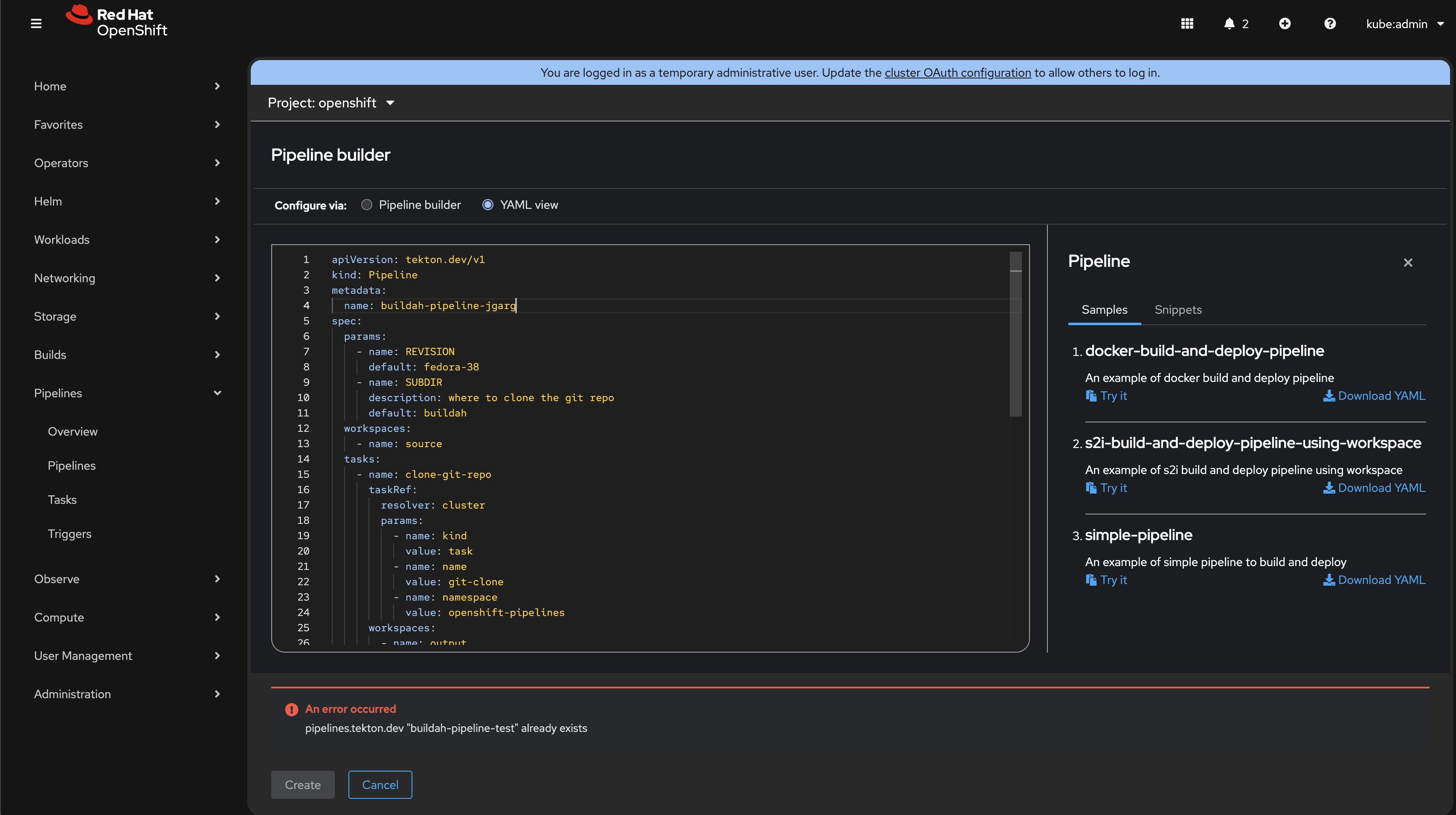This screenshot has width=1456, height=815.
Task: Open Tasks under Pipelines navigation
Action: [62, 500]
